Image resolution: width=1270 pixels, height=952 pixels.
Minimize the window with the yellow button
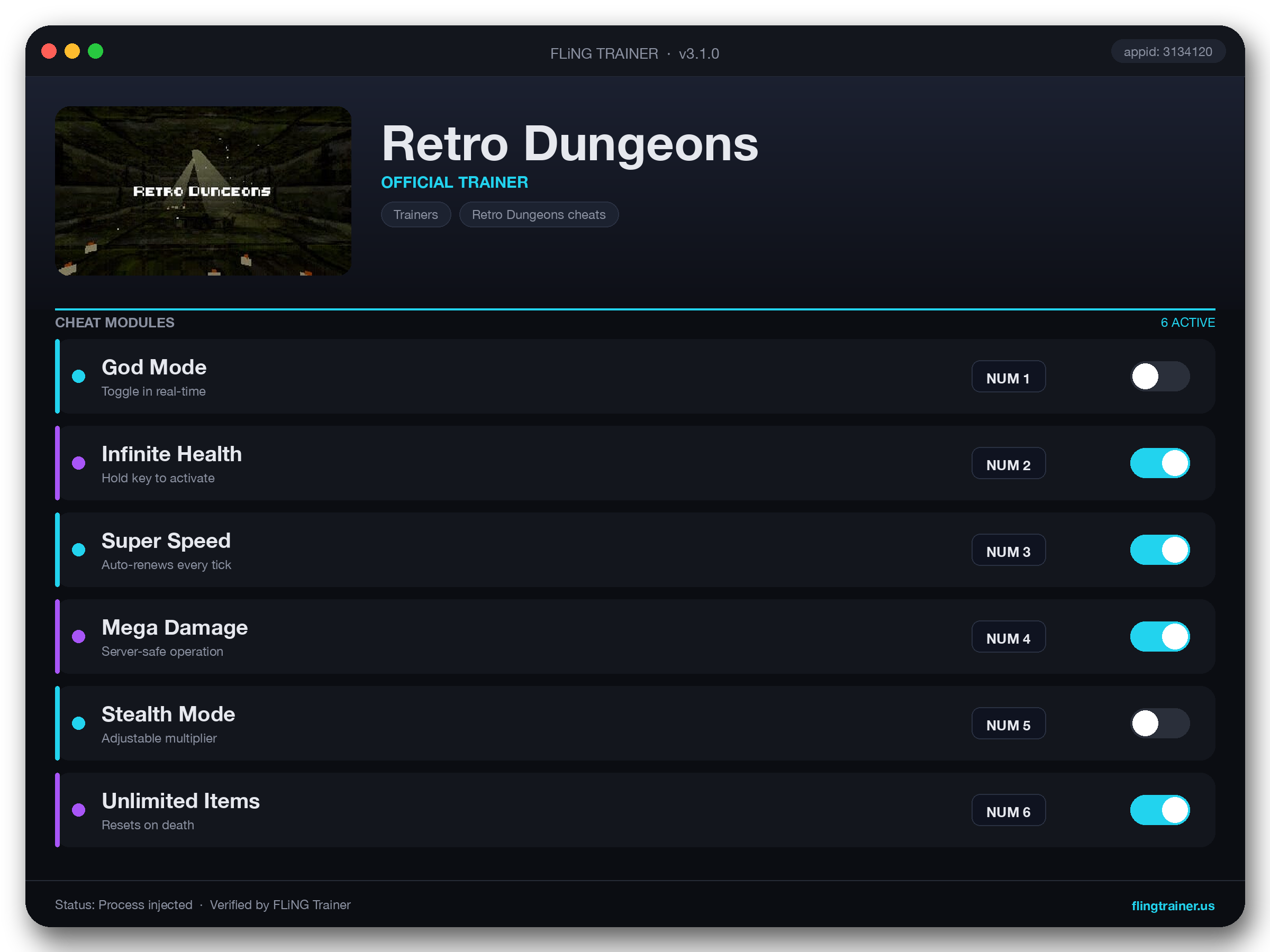[72, 51]
